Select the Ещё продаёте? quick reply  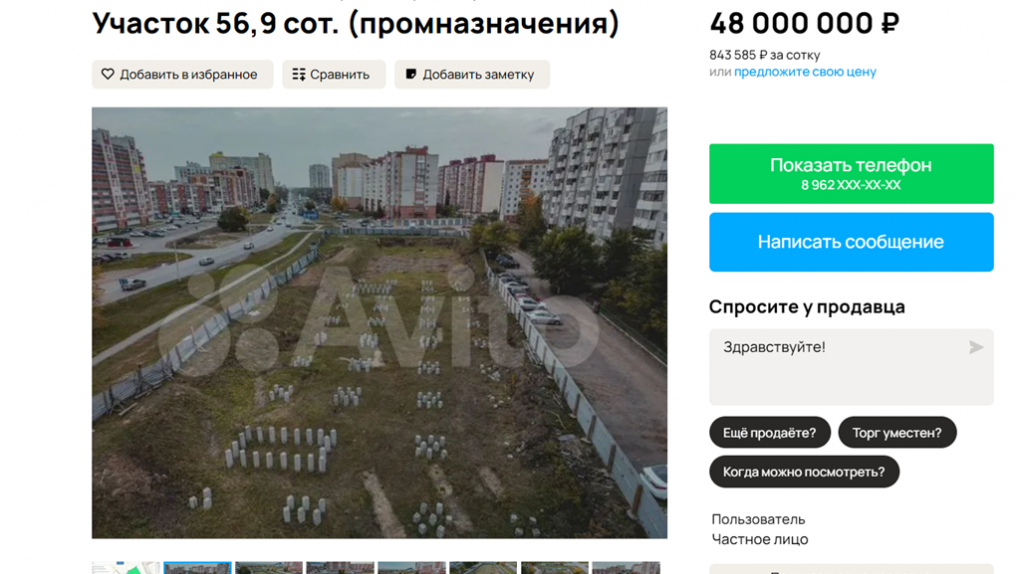coord(770,433)
